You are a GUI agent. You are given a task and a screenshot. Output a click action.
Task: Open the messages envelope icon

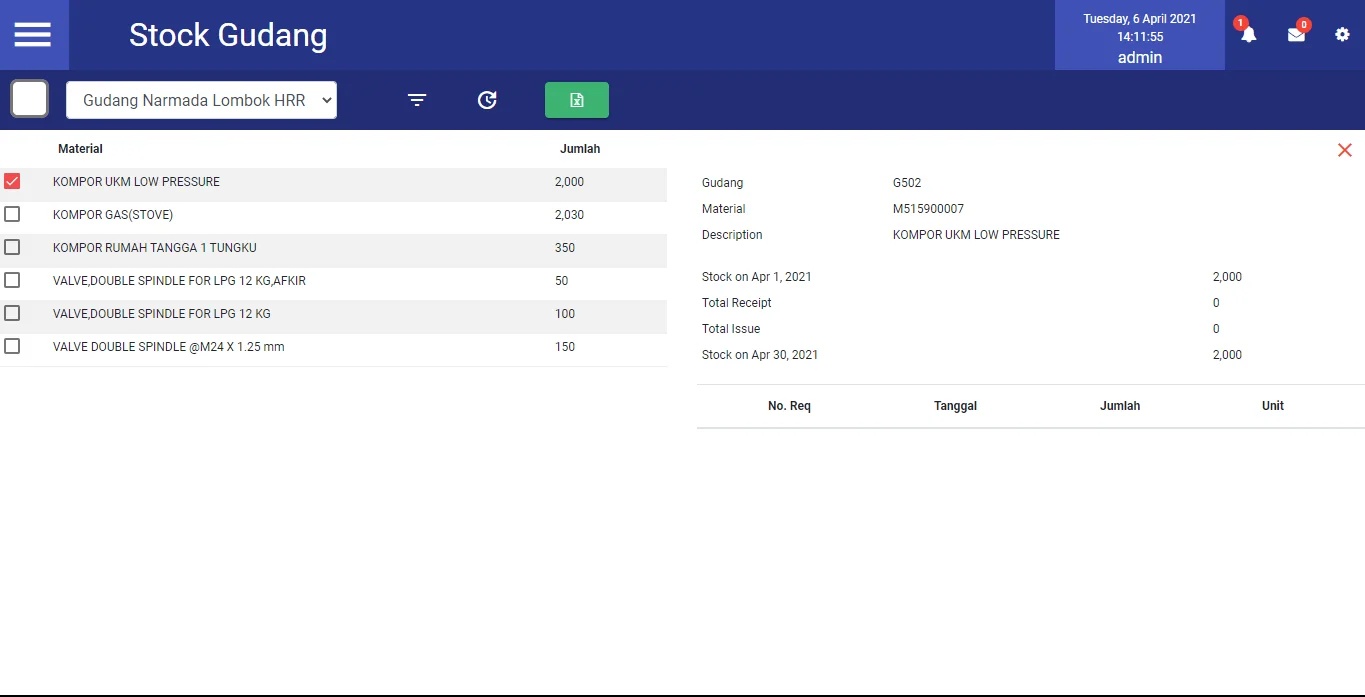point(1296,34)
